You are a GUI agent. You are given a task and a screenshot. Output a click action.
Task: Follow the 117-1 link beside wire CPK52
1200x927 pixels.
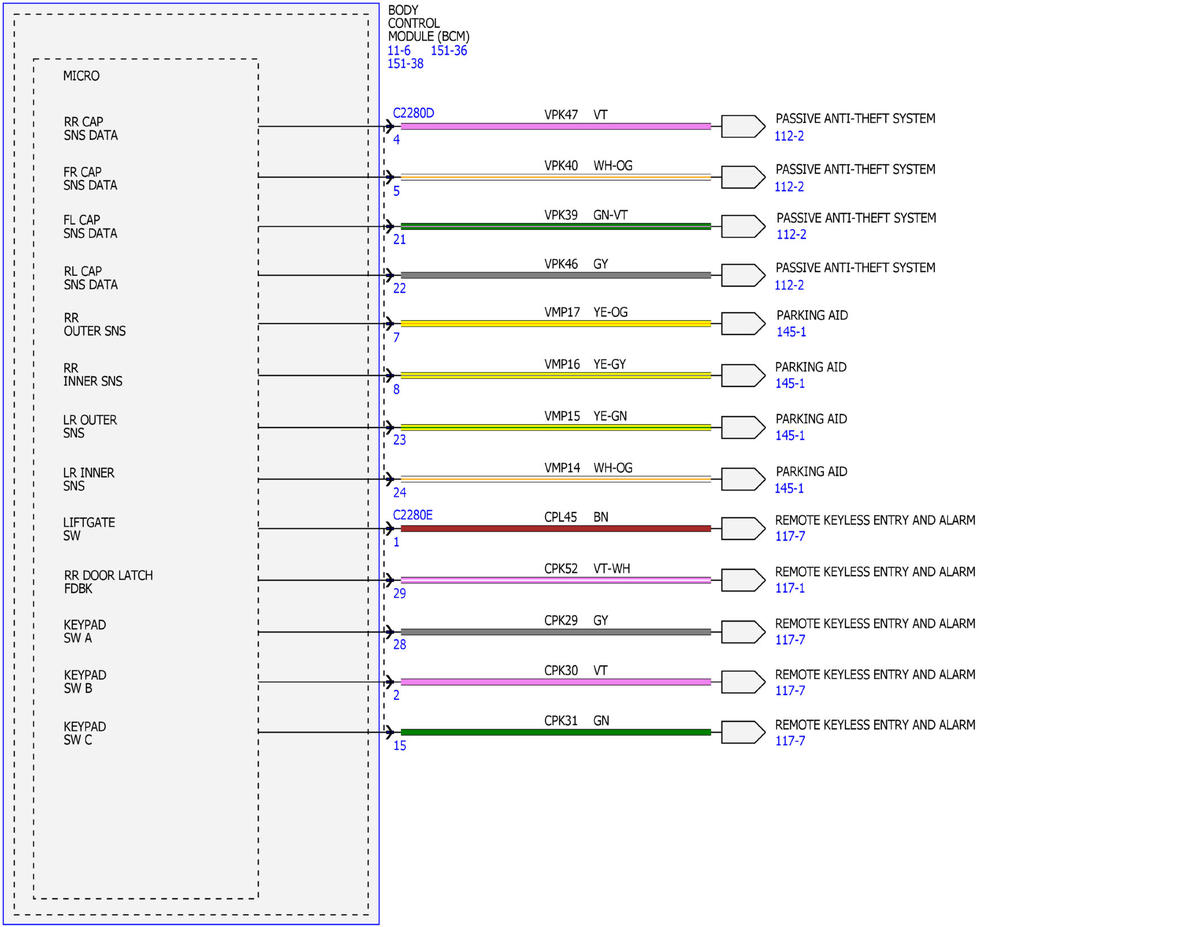tap(790, 588)
